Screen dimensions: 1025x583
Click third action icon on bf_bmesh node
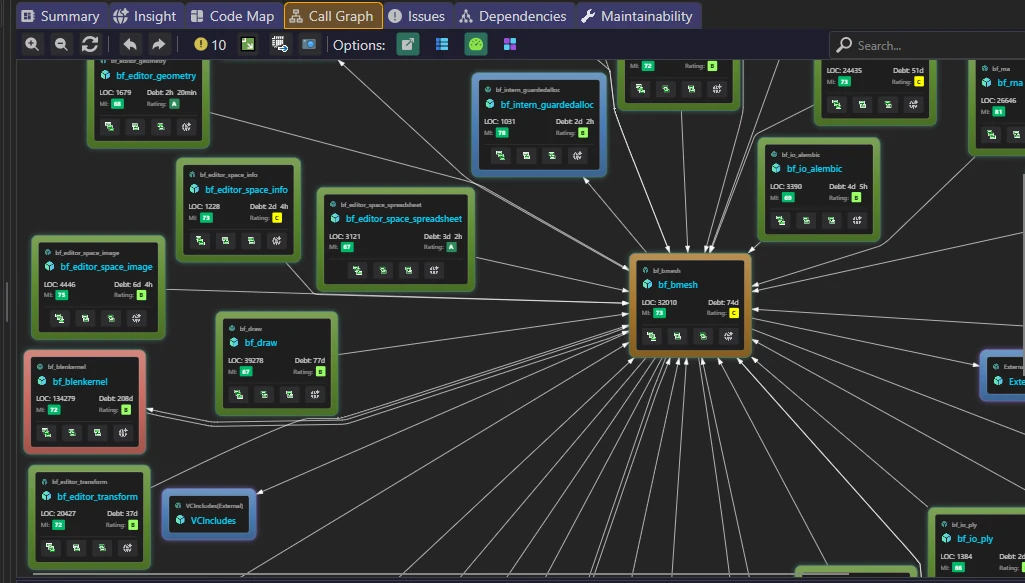[x=703, y=336]
